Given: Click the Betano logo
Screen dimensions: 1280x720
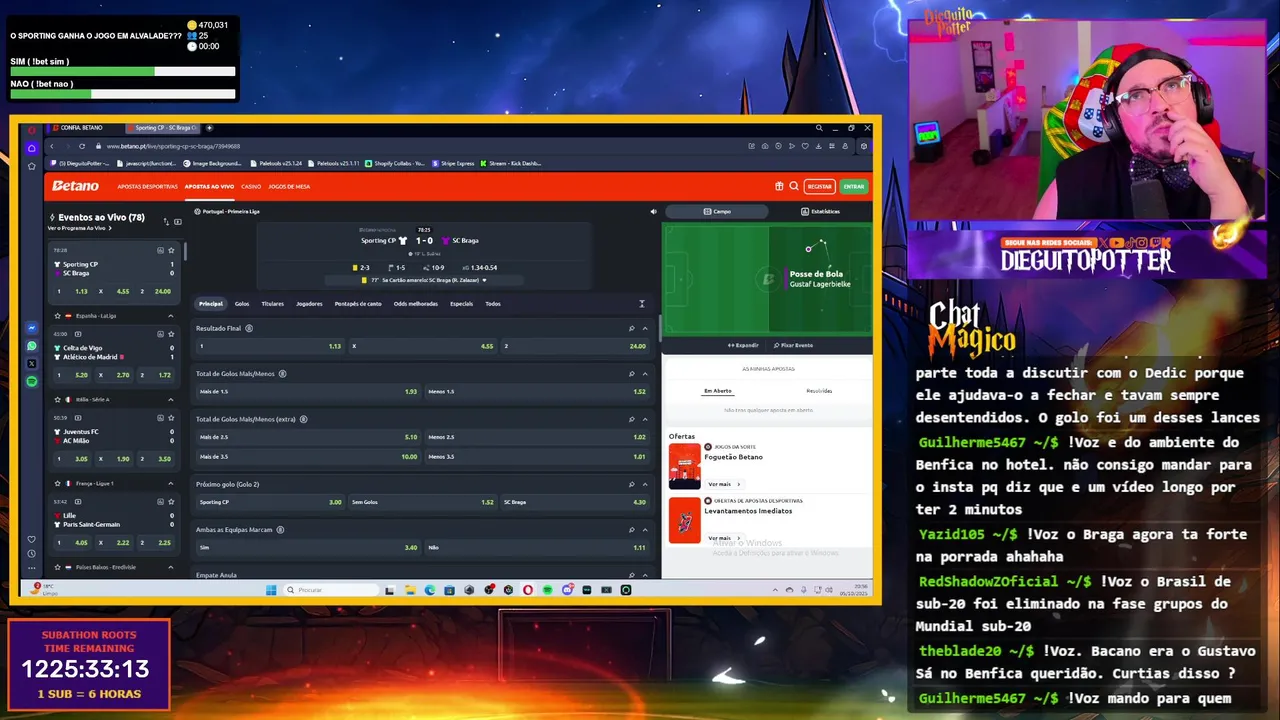Looking at the screenshot, I should tap(76, 186).
